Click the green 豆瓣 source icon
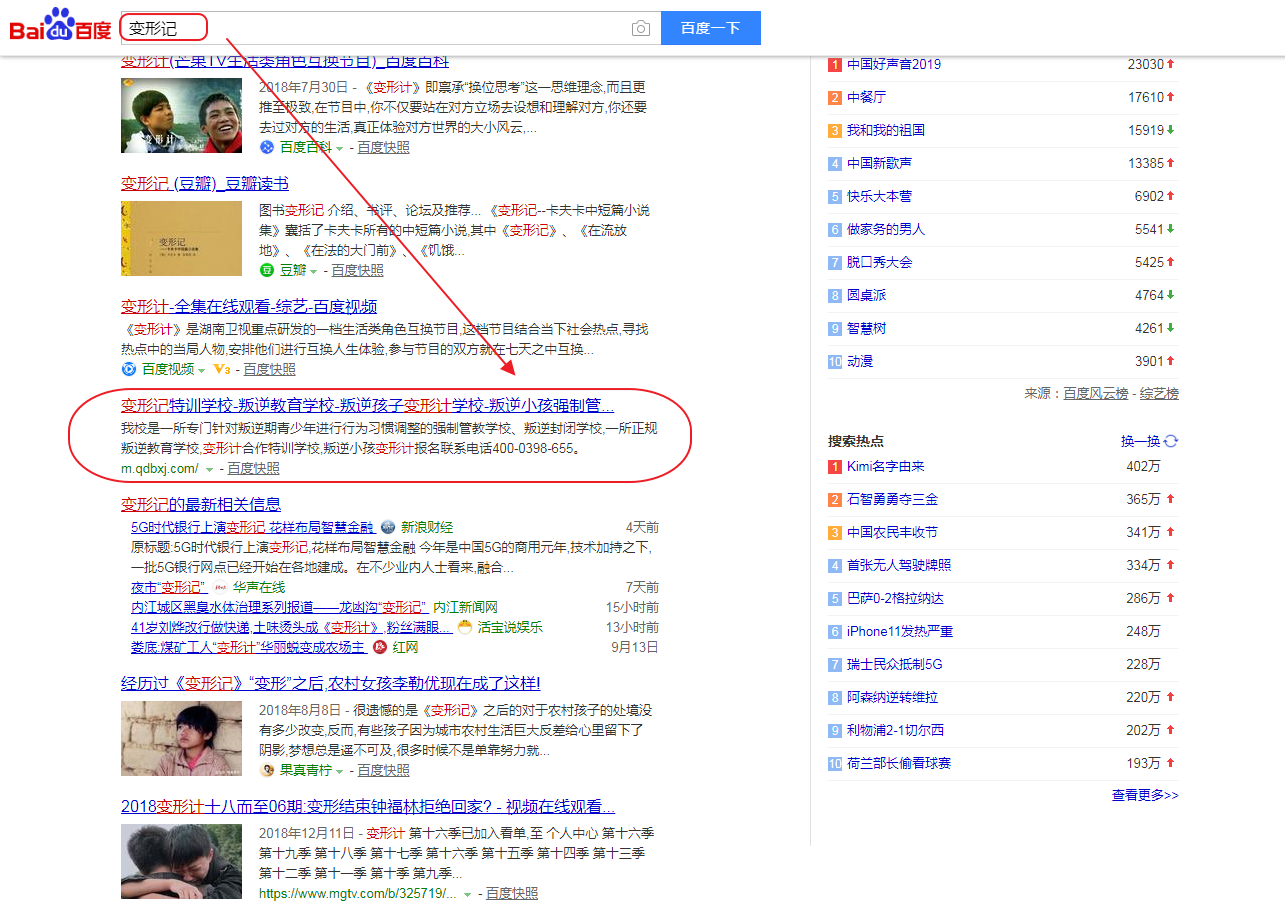 [x=267, y=270]
